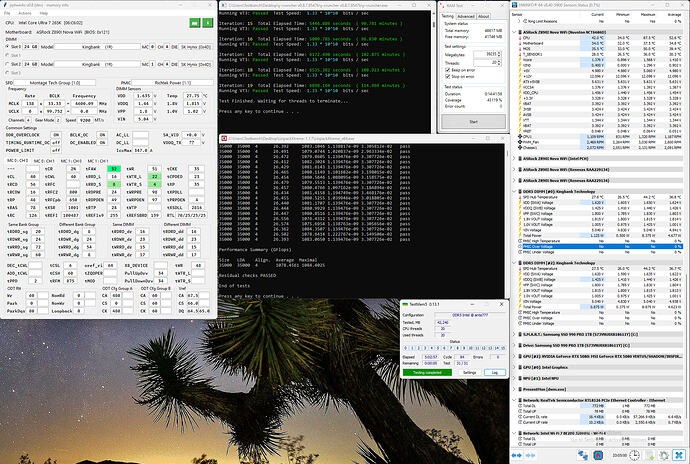
Task: Toggle the Stop on error checkbox
Action: click(448, 76)
